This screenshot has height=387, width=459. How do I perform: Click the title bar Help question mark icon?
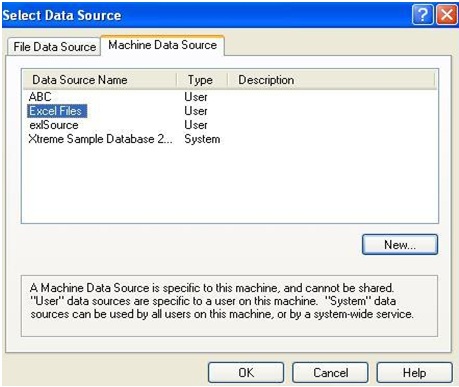423,15
